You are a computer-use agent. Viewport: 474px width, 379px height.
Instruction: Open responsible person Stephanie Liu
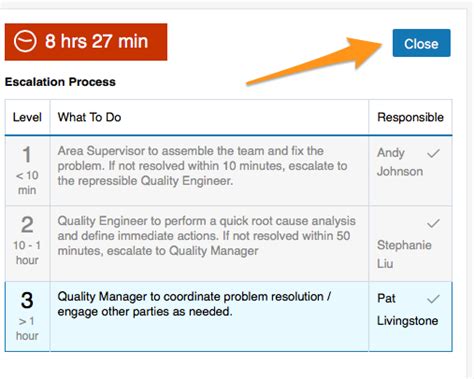coord(404,254)
